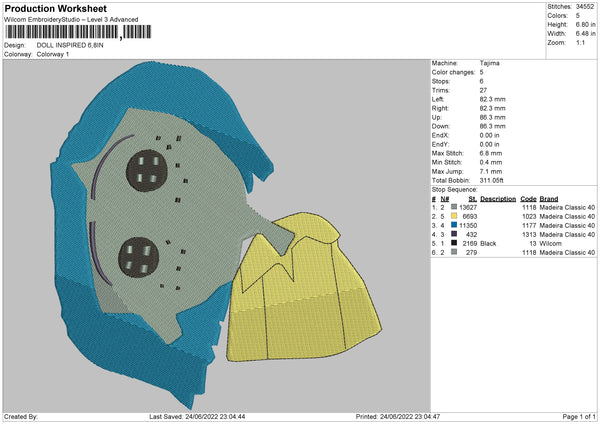Image resolution: width=600 pixels, height=424 pixels.
Task: Click the gray thread swatch in stop row 6
Action: (x=454, y=253)
